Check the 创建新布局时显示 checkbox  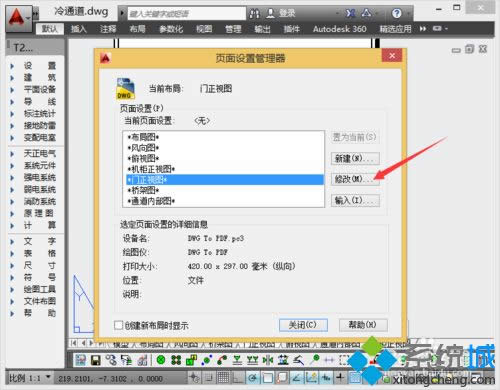pyautogui.click(x=118, y=325)
